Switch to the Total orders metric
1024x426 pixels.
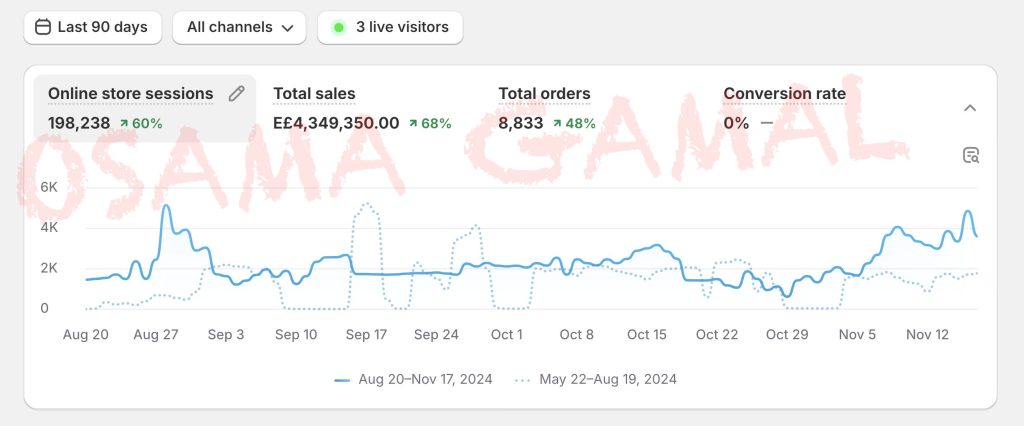pos(544,94)
